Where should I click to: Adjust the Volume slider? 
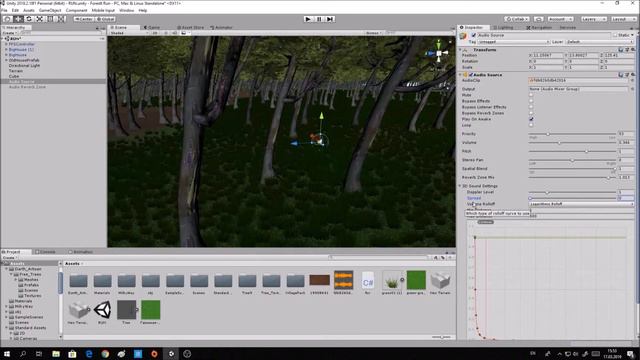coord(572,142)
